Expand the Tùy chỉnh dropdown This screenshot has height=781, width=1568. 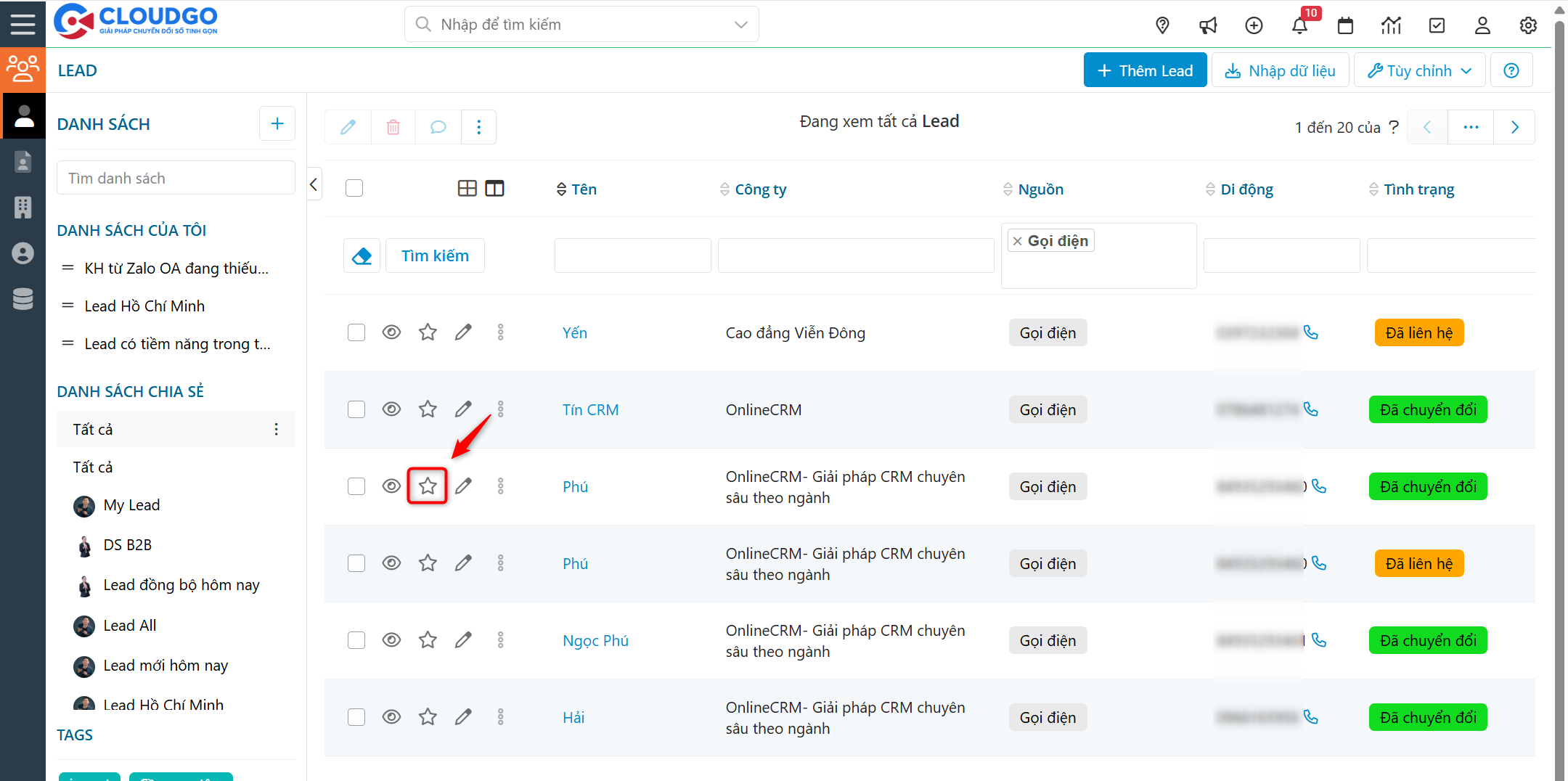[x=1419, y=70]
